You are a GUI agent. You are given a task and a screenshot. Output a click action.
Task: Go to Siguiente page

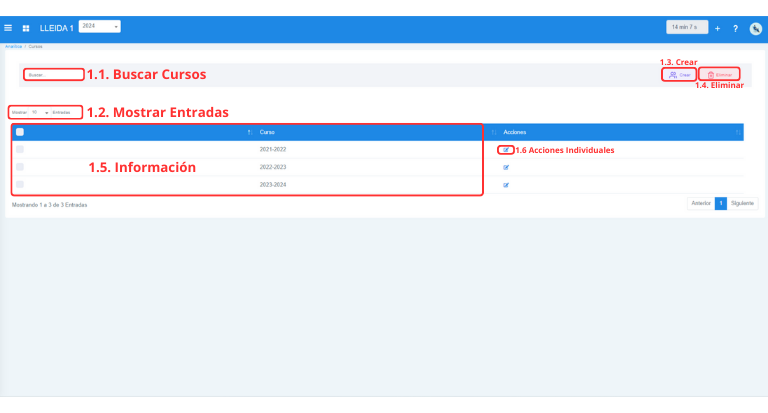tap(742, 203)
